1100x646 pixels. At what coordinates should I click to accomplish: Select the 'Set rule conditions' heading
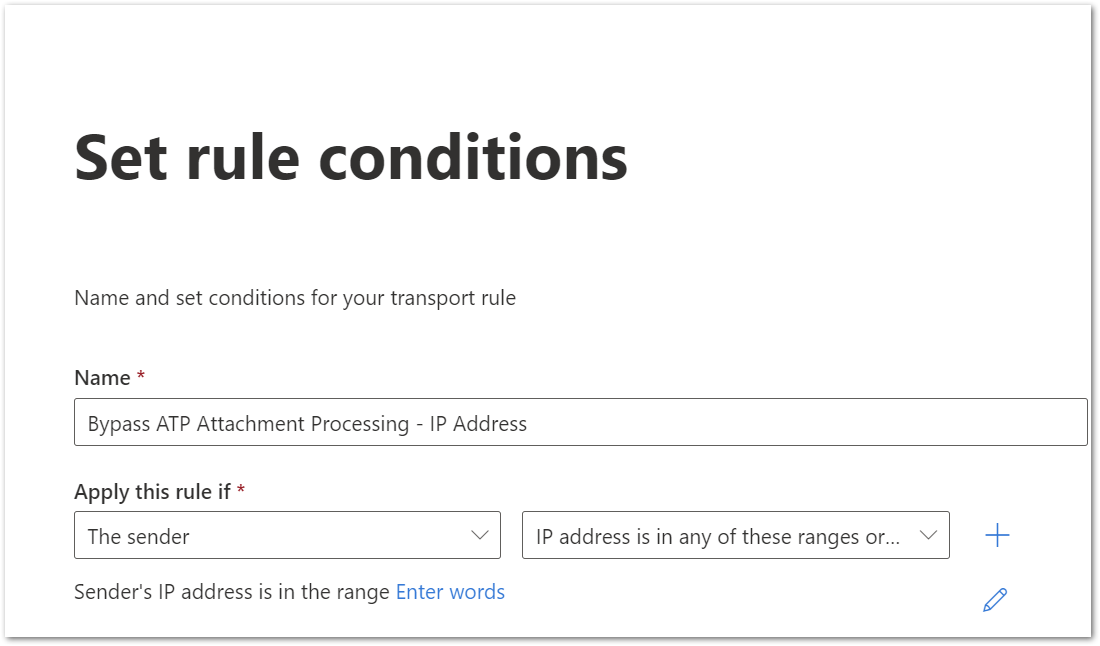click(351, 158)
